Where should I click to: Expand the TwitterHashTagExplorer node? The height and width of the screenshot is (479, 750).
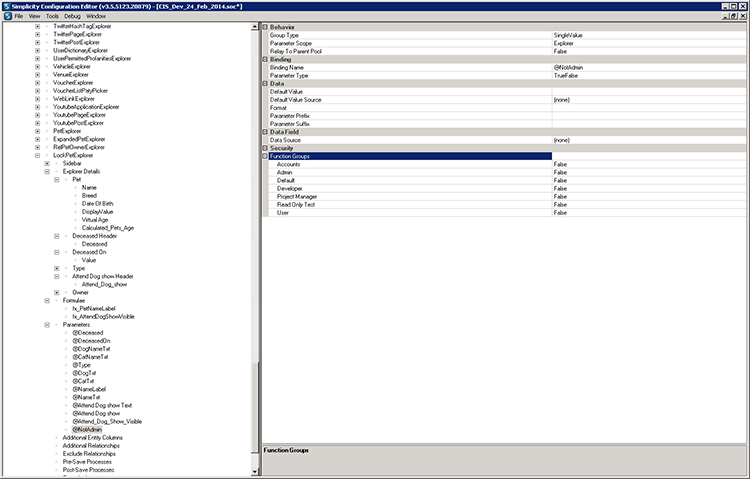(37, 26)
